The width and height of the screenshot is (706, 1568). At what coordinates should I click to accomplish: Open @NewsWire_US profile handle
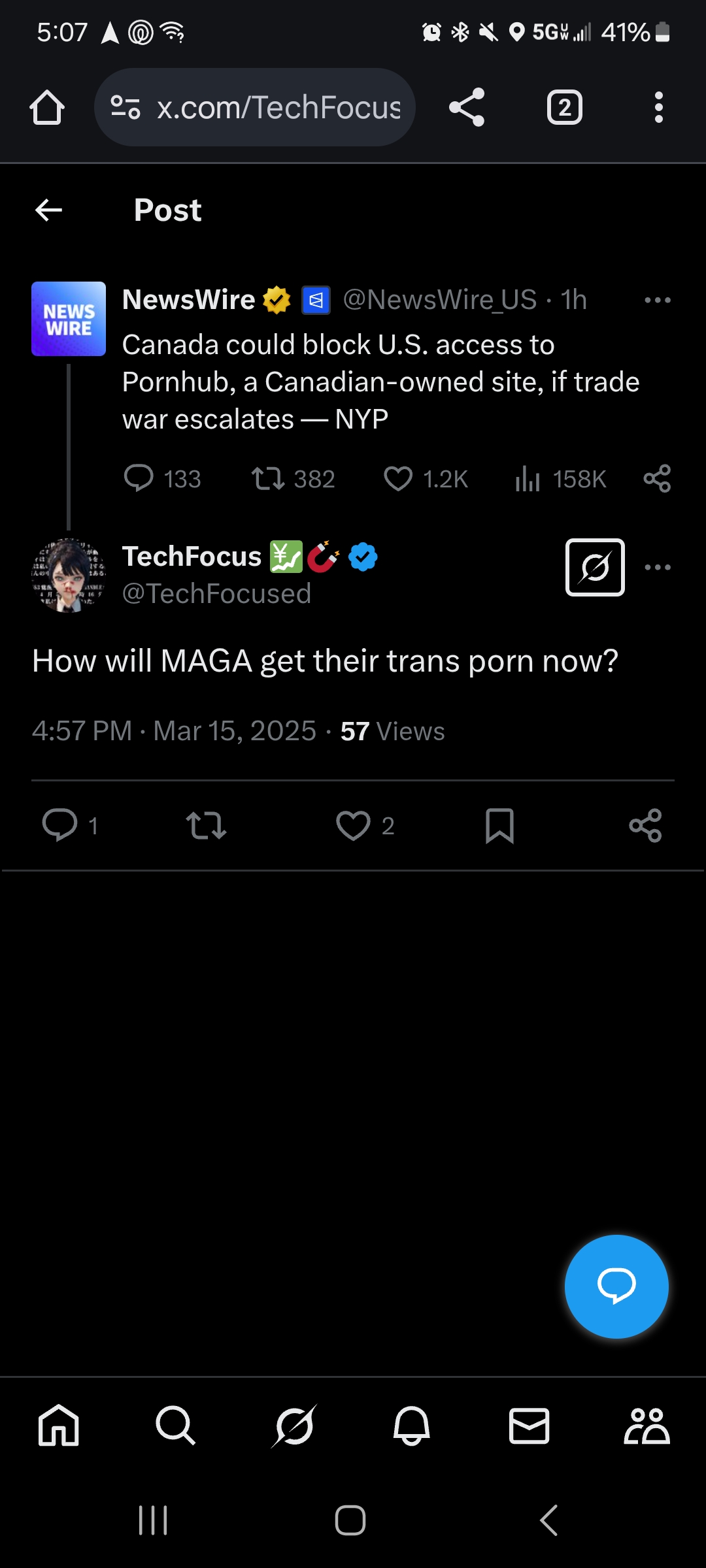click(x=440, y=300)
